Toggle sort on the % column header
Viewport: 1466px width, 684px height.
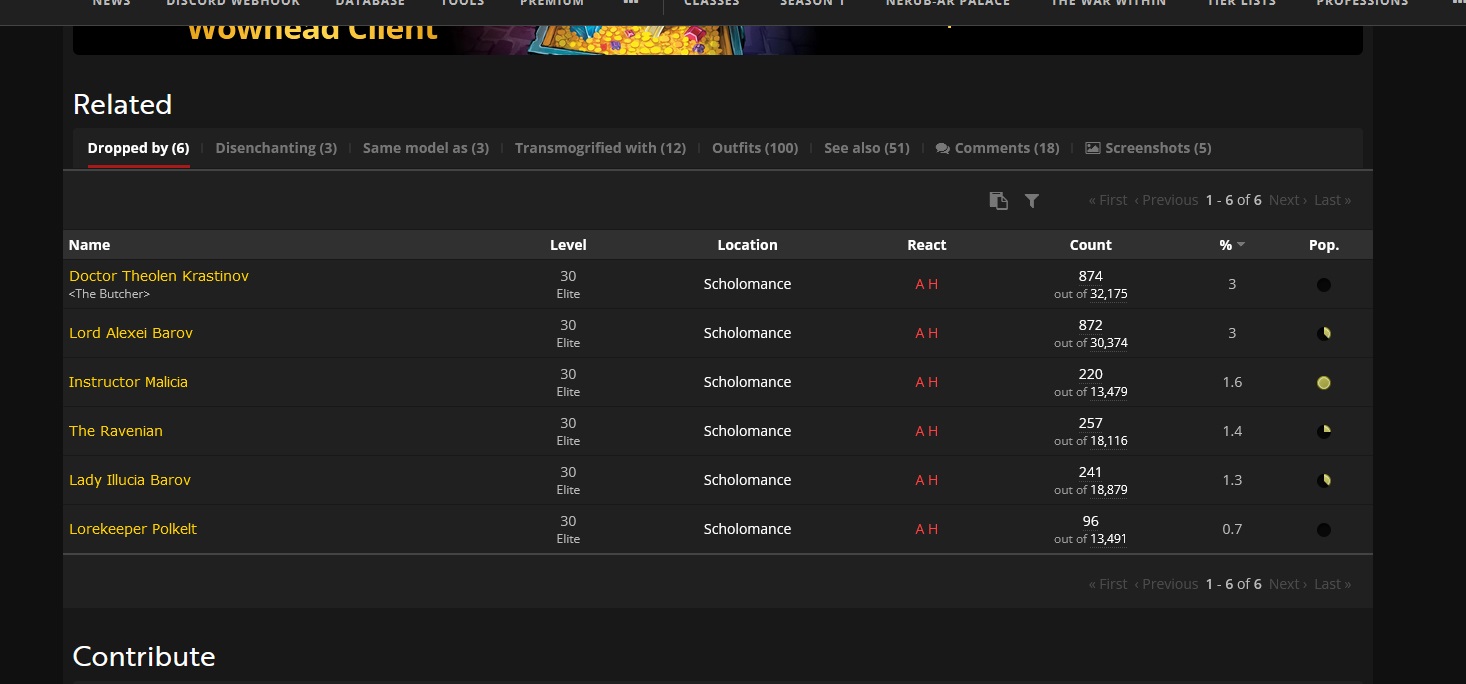pos(1232,245)
